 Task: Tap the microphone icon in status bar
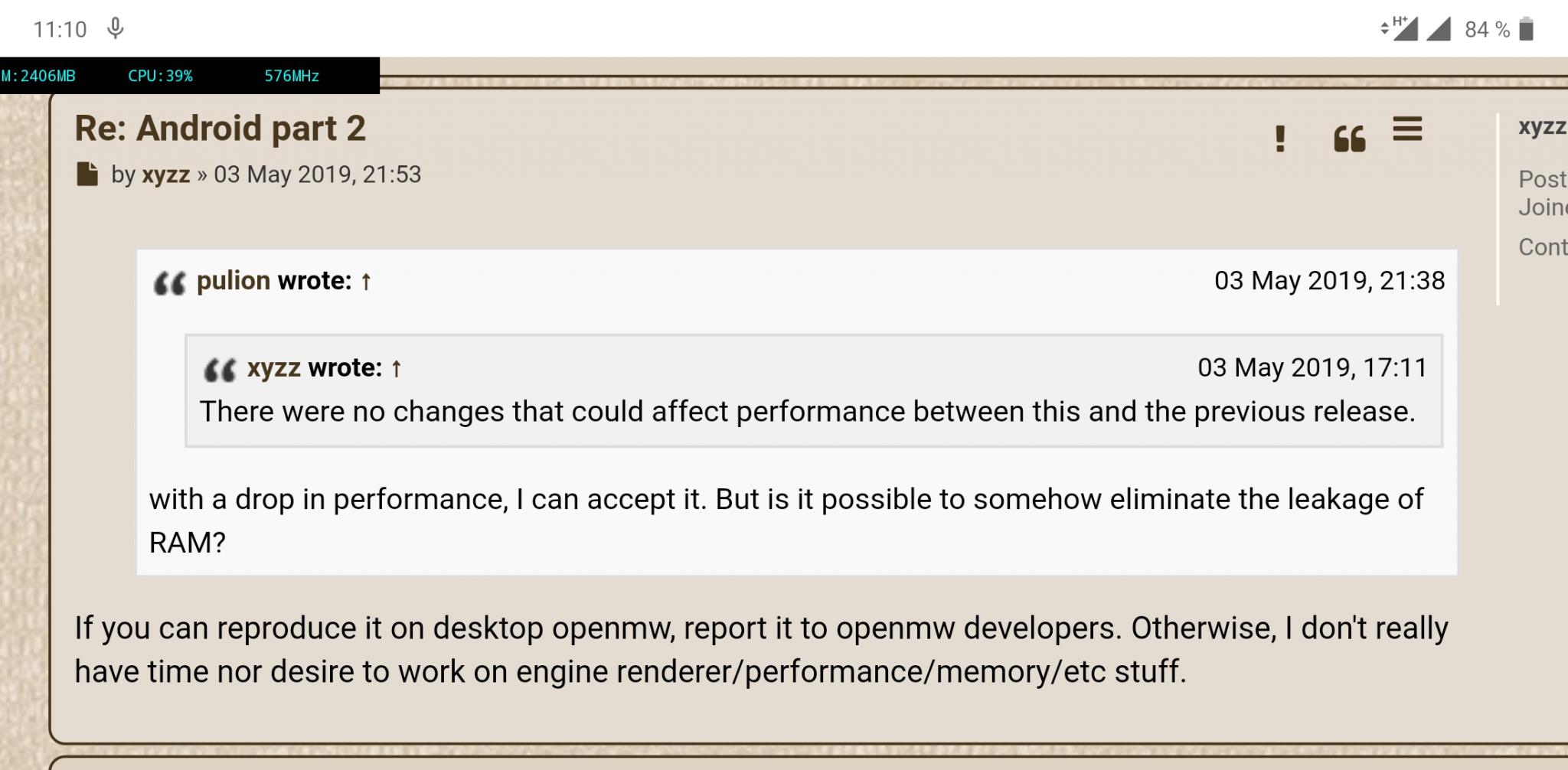pos(115,29)
